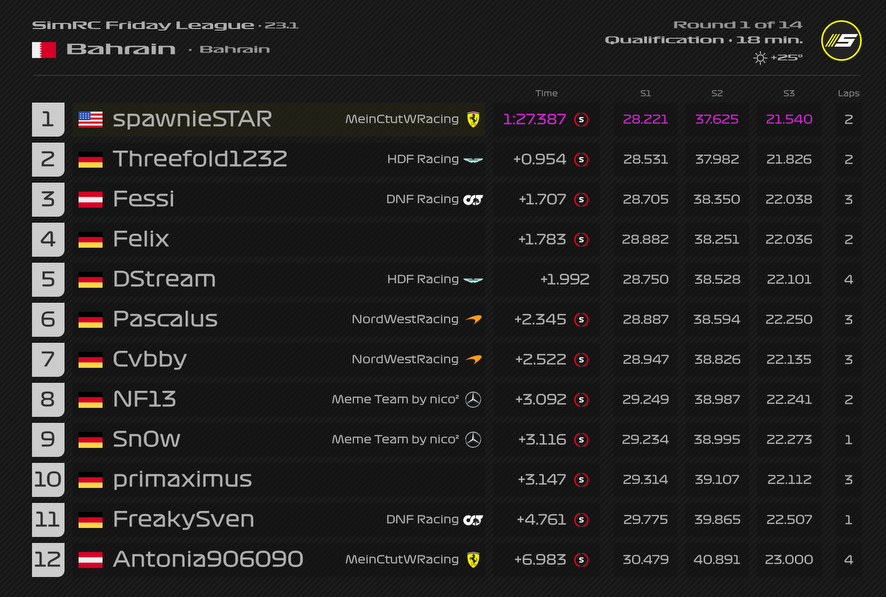Click the AlphaTauri logo in Fessi's row
Image resolution: width=886 pixels, height=597 pixels.
(473, 199)
